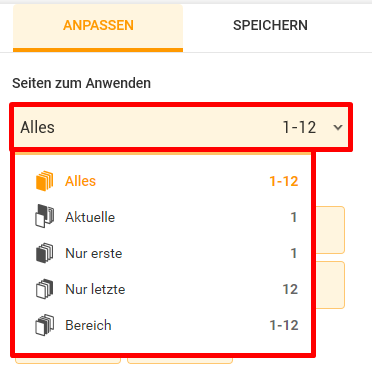Click the number 1 beside Aktuelle
The width and height of the screenshot is (372, 375).
click(x=294, y=217)
